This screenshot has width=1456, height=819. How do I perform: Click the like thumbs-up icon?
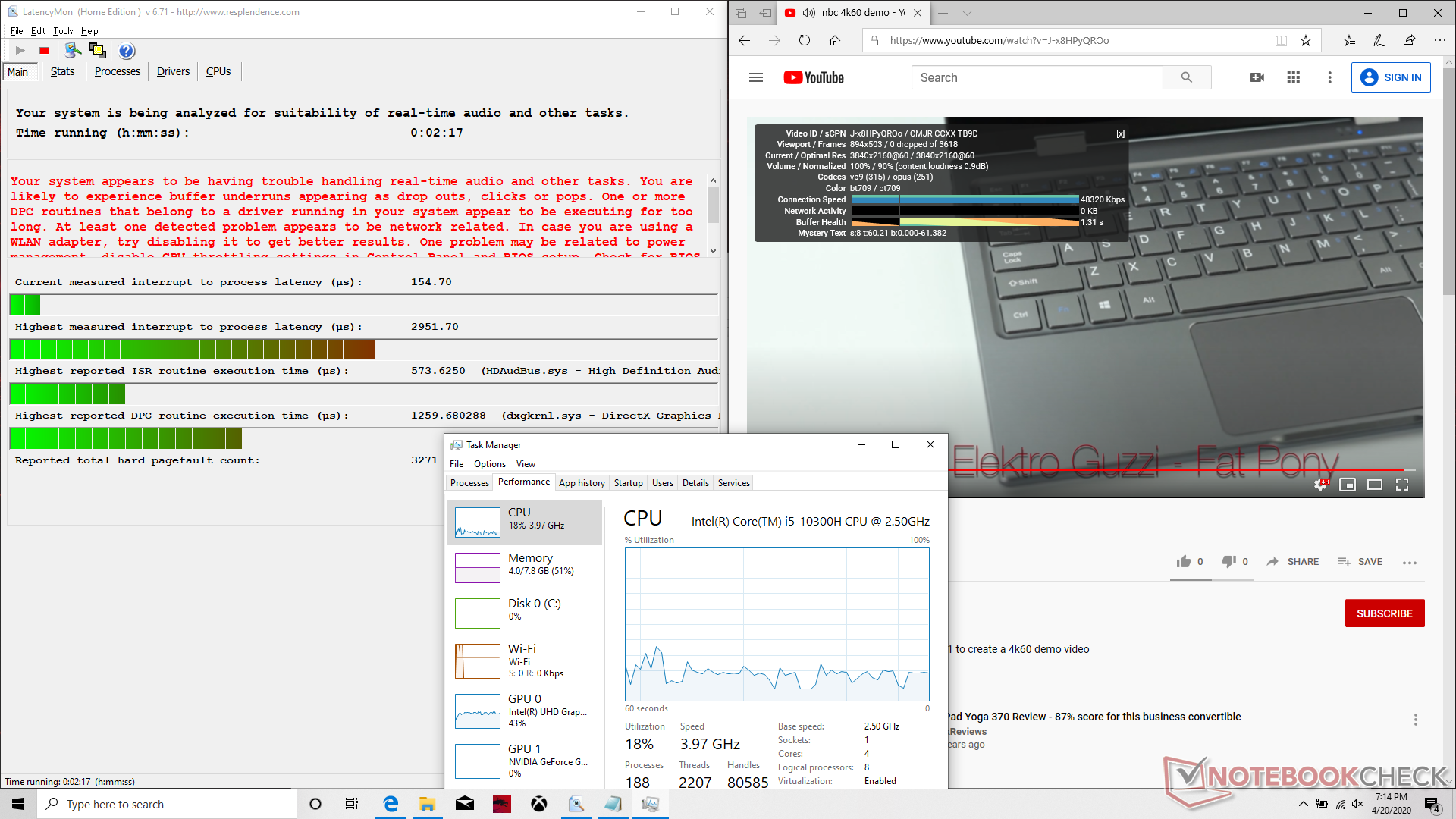[x=1183, y=562]
